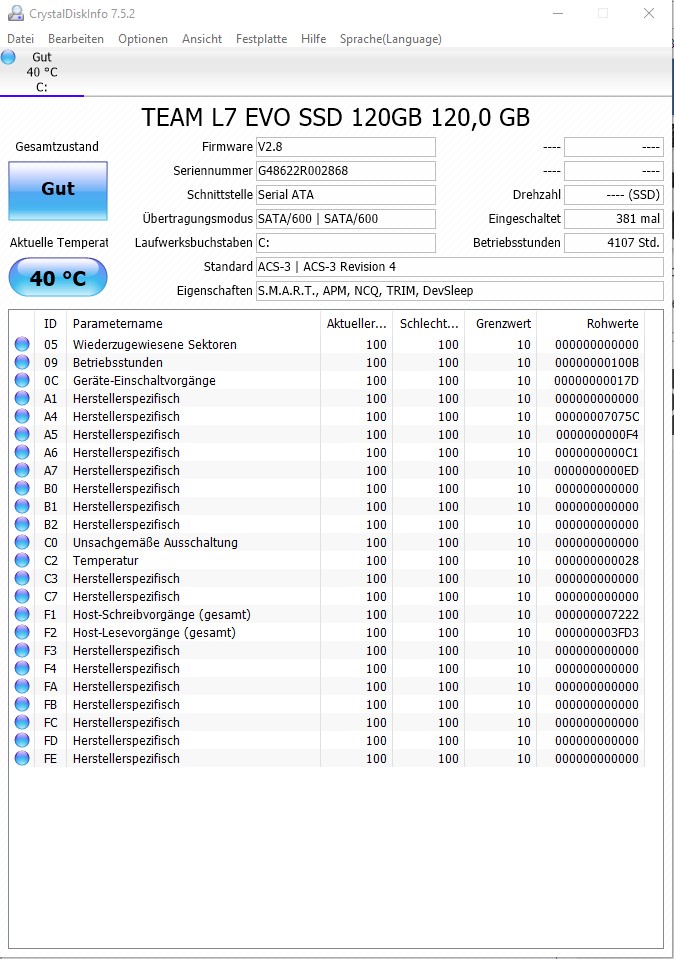Screen dimensions: 674x959
Task: Open the Festplatte menu
Action: coord(261,39)
